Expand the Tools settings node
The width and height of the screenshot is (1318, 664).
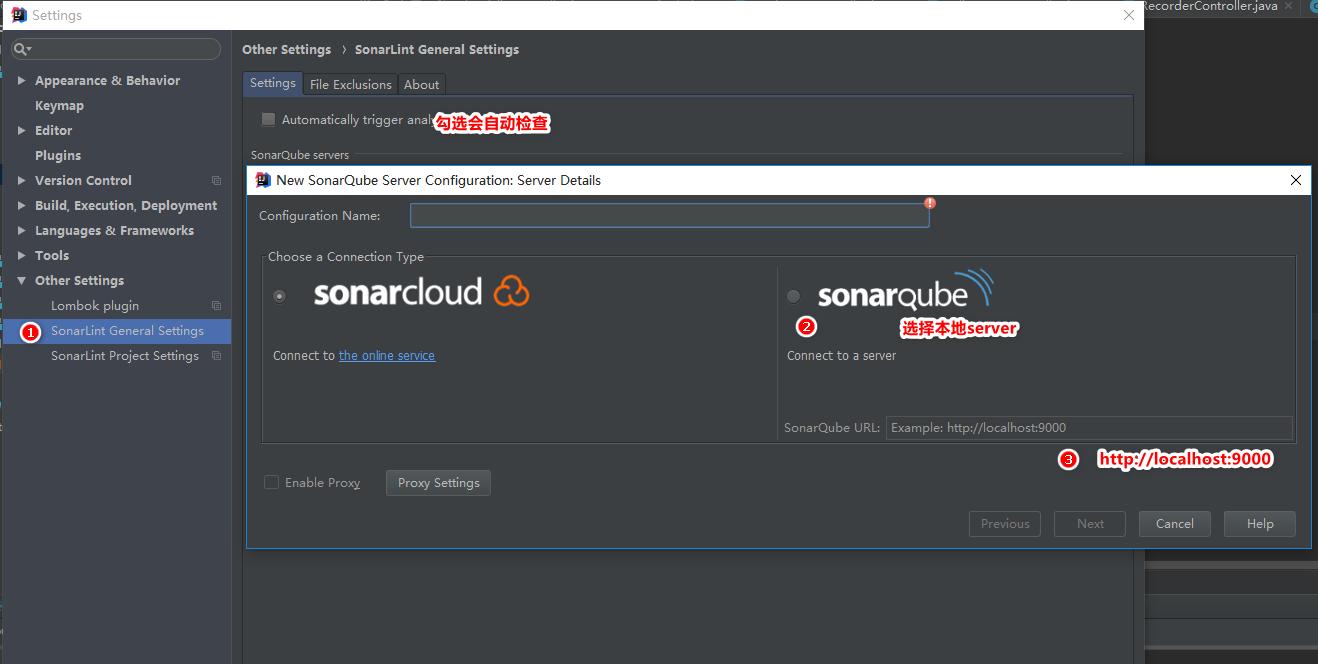pos(22,256)
